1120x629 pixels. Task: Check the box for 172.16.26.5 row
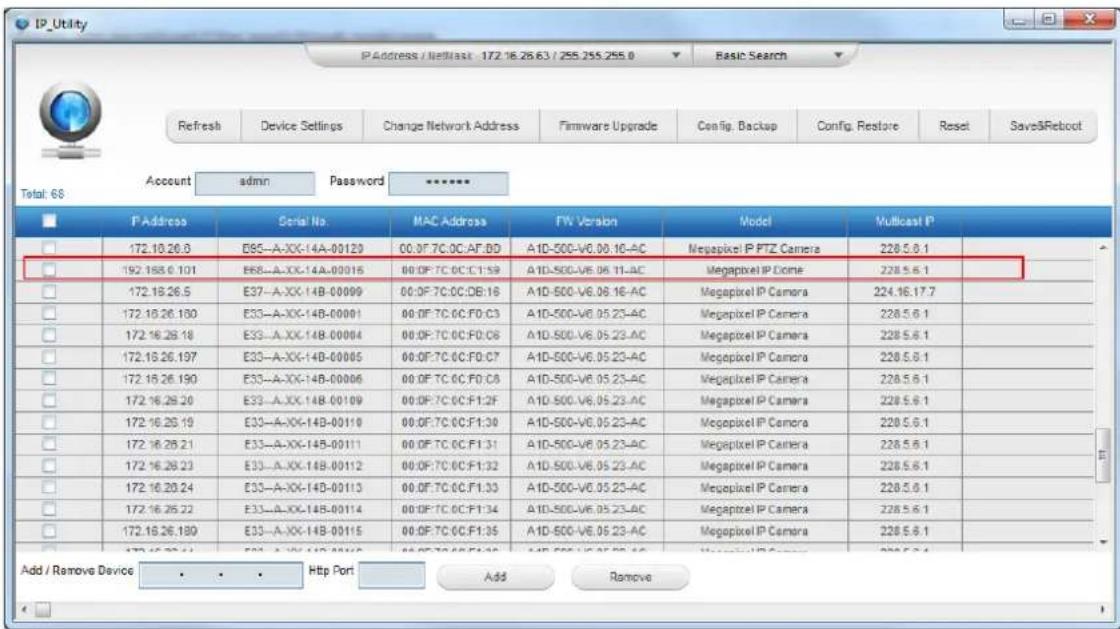[49, 292]
